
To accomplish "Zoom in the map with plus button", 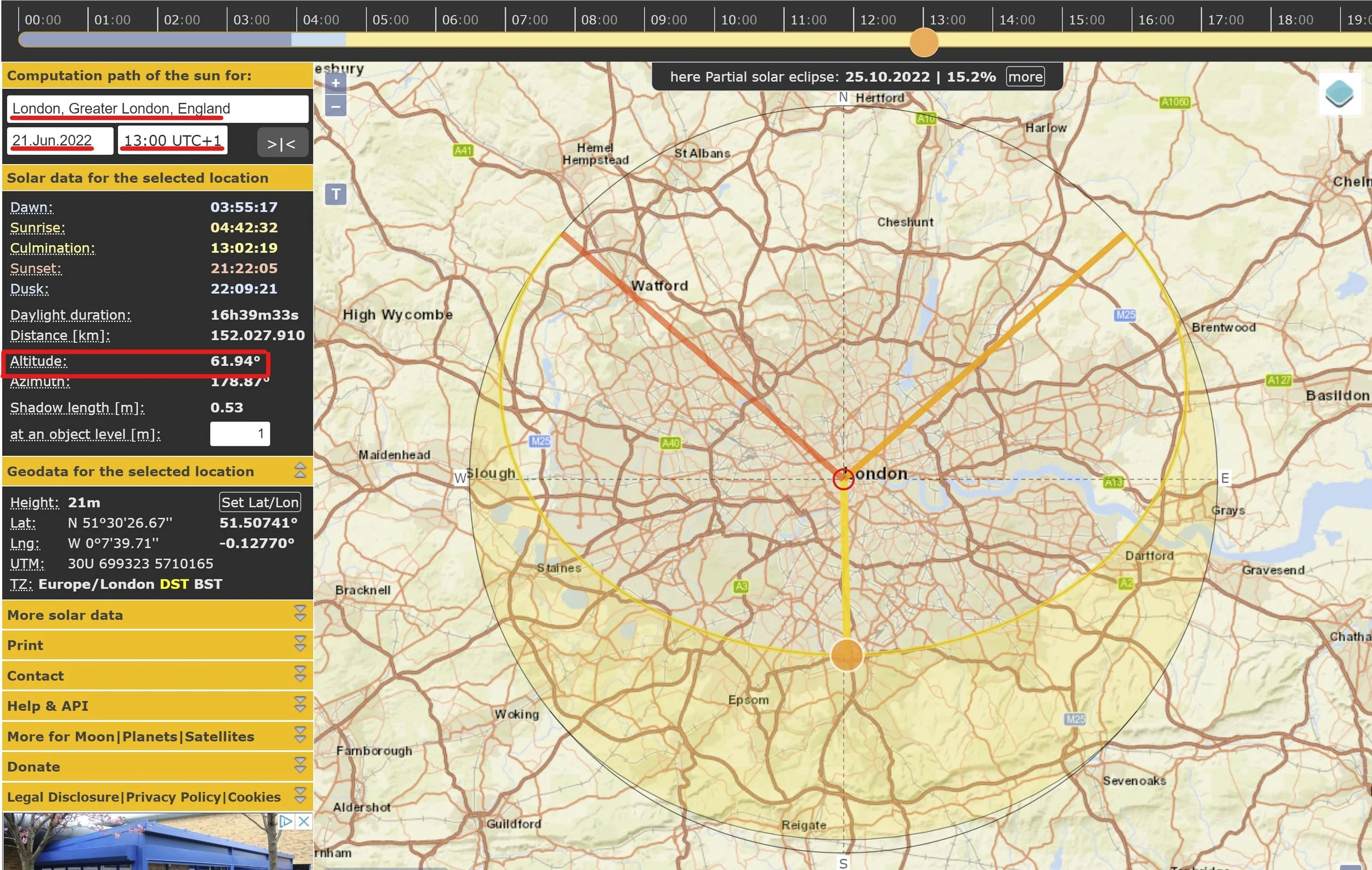I will coord(336,83).
